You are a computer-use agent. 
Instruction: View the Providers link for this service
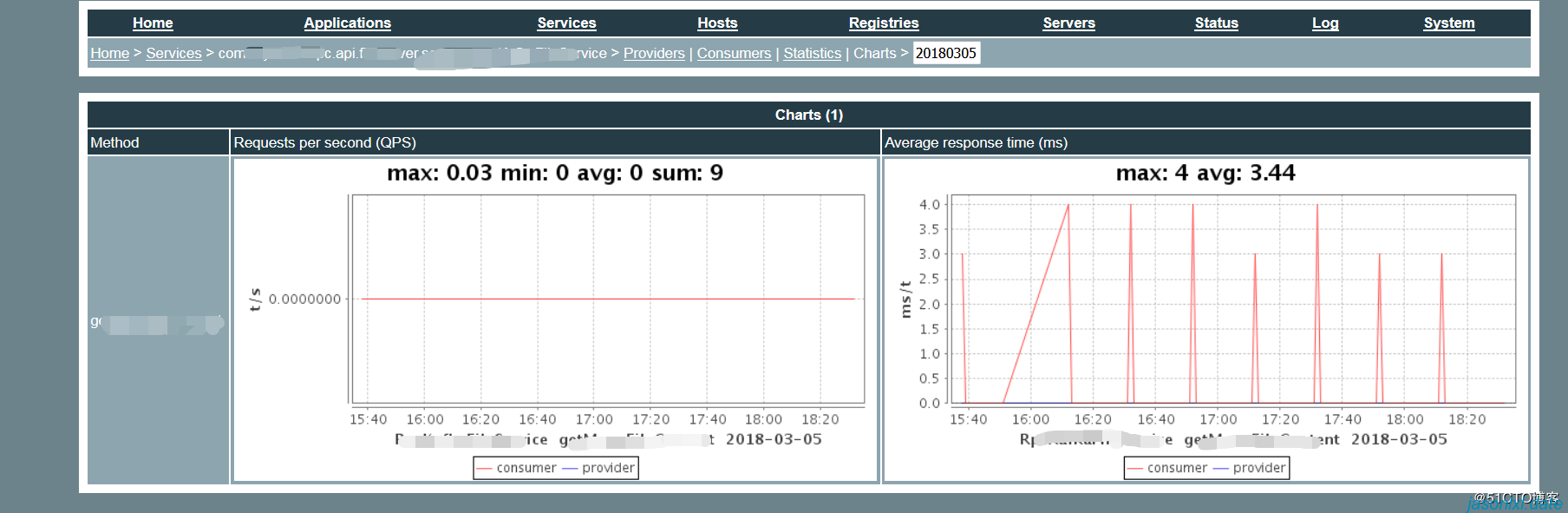point(654,54)
